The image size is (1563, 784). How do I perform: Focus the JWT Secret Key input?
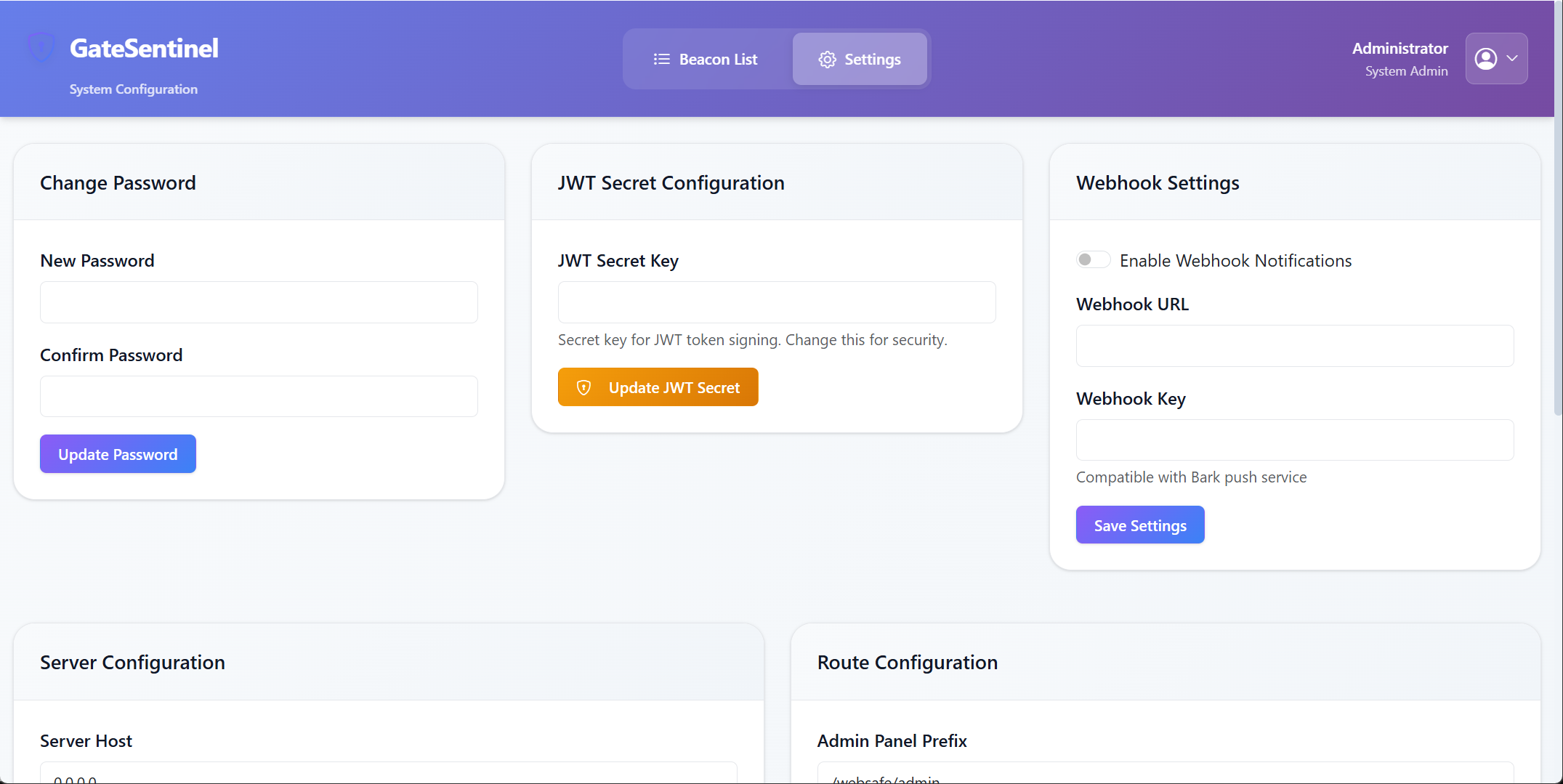tap(776, 302)
